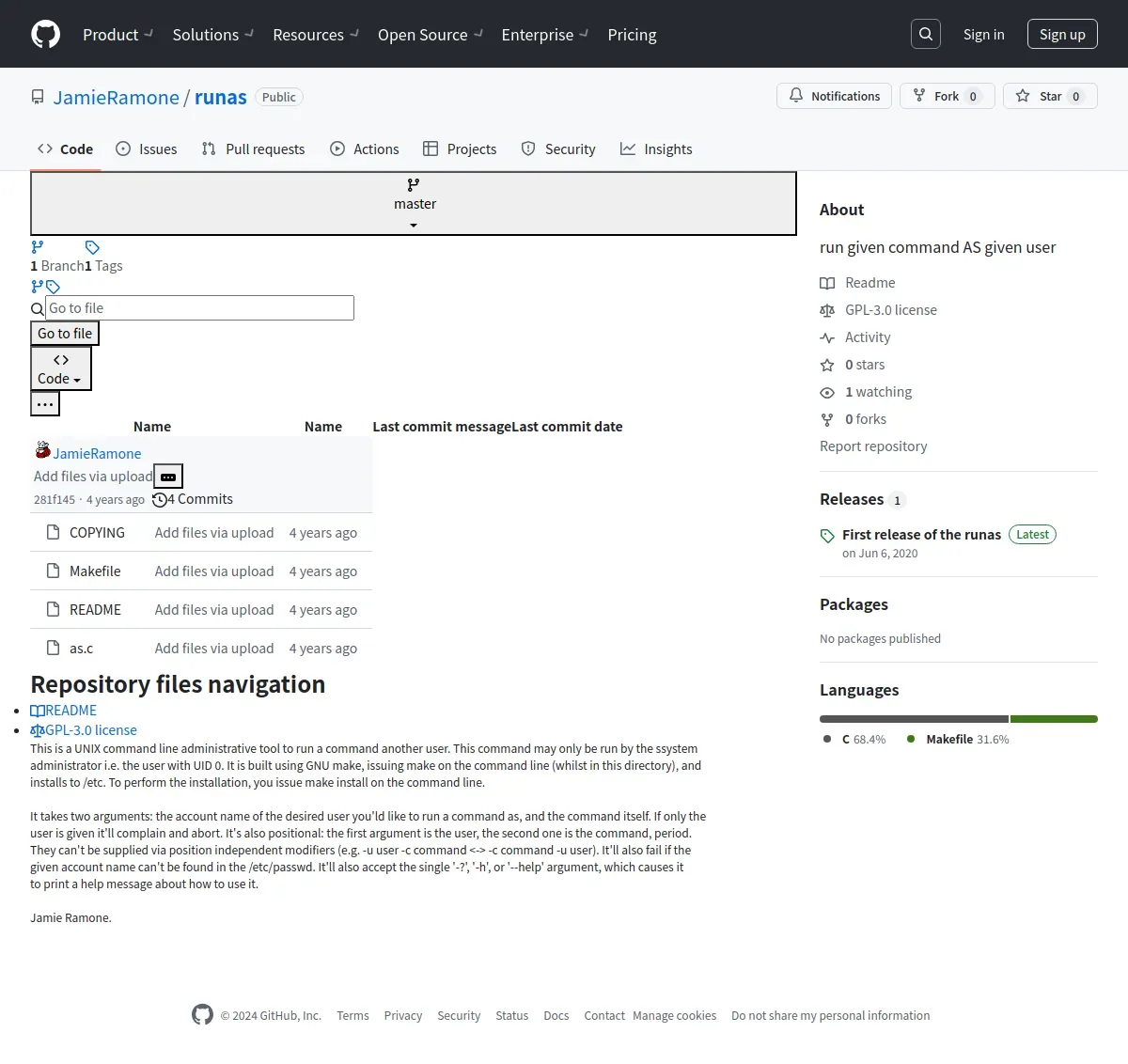Open the Code tab
The height and width of the screenshot is (1064, 1128).
pyautogui.click(x=66, y=149)
